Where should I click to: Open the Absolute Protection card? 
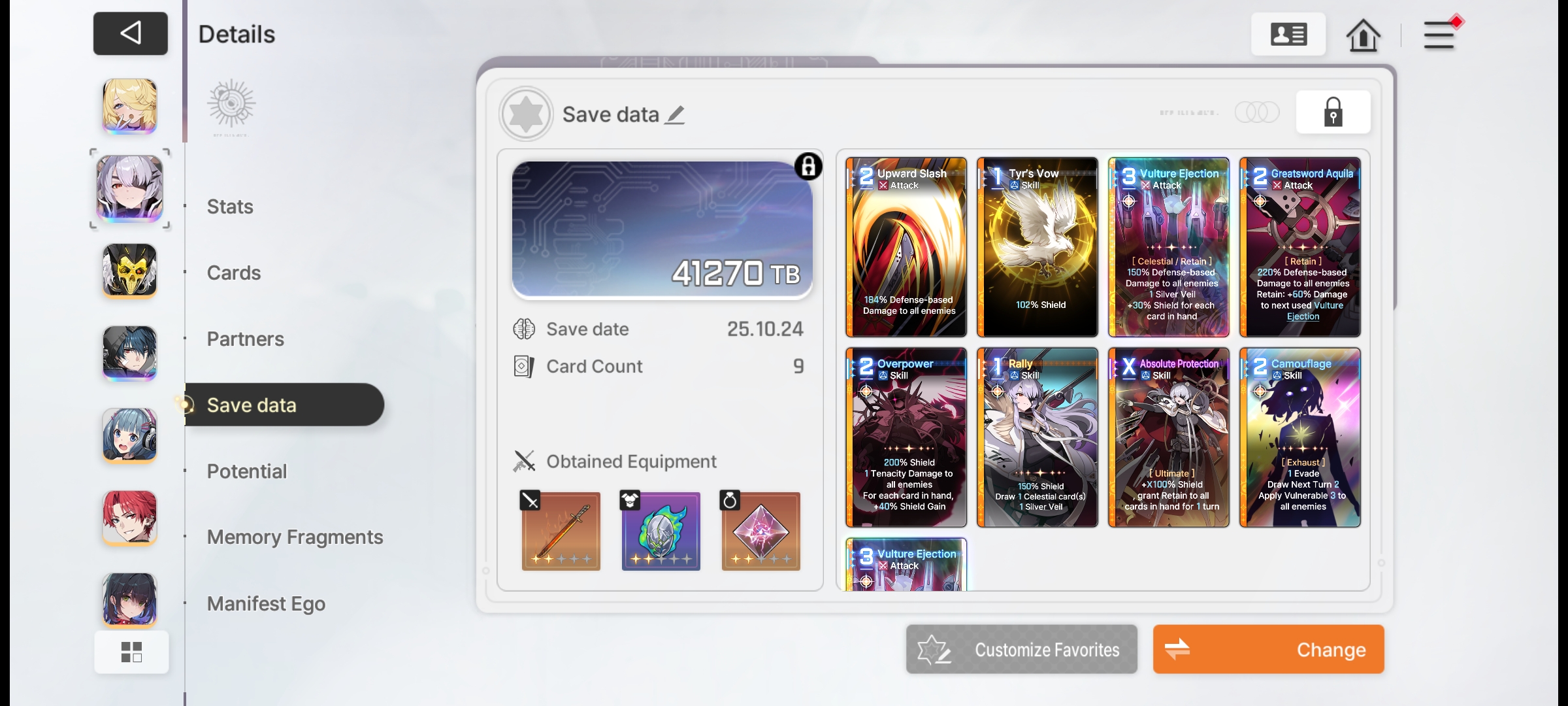1169,437
